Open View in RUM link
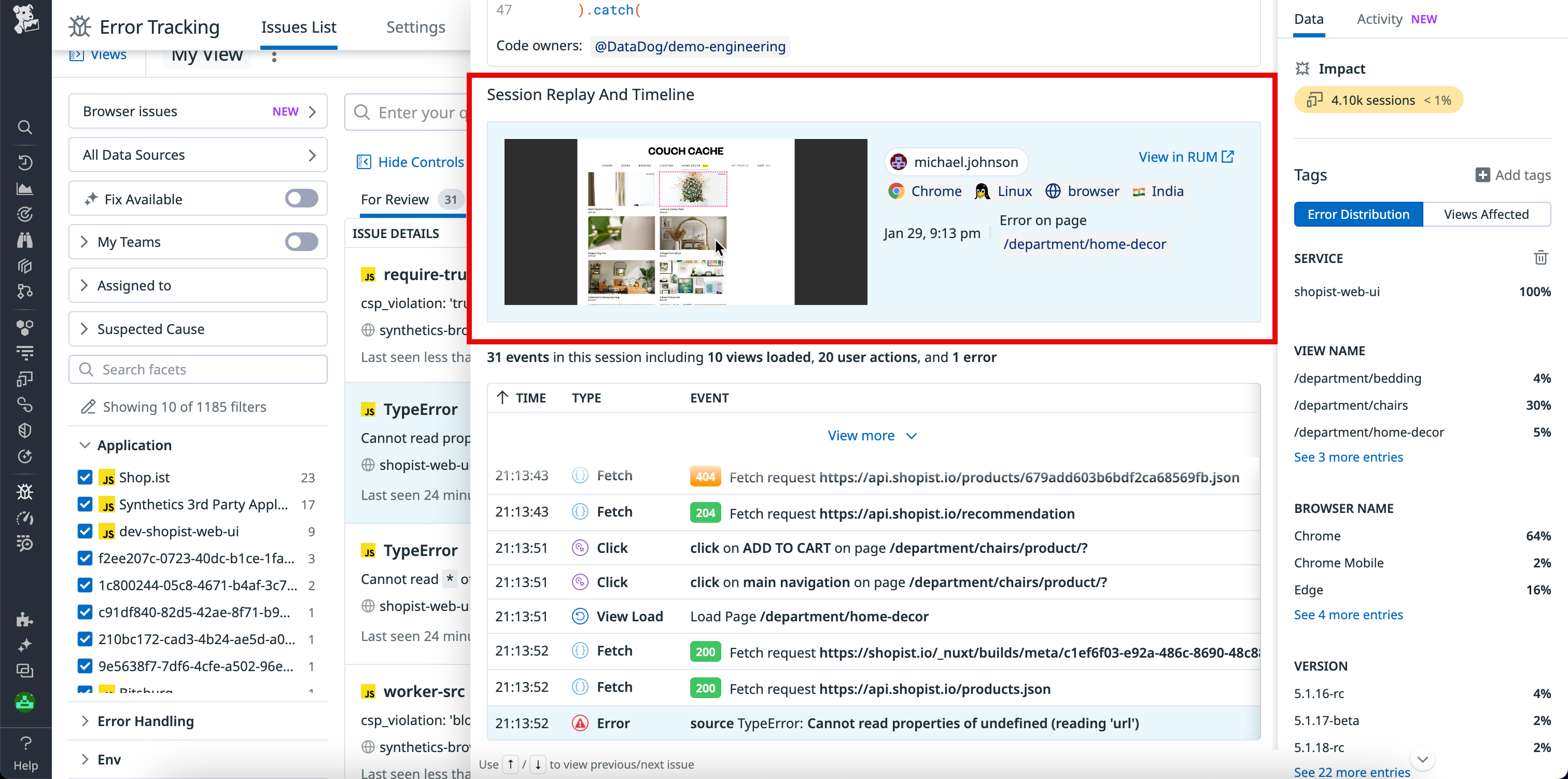 pyautogui.click(x=1186, y=157)
